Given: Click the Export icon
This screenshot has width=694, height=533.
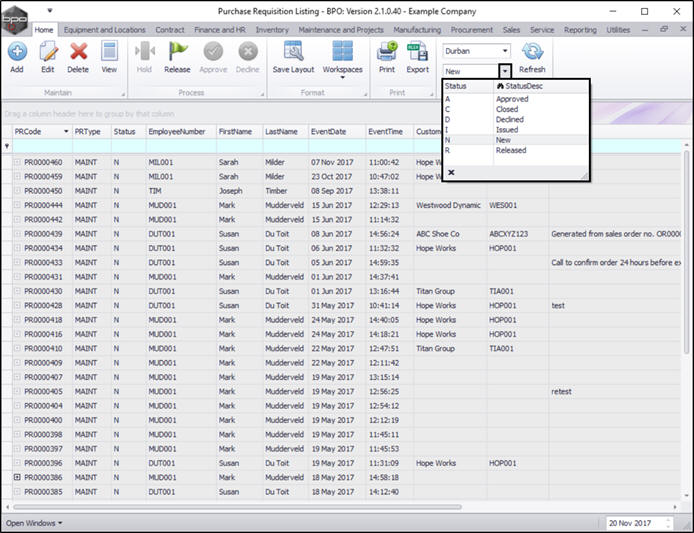Looking at the screenshot, I should click(x=417, y=52).
